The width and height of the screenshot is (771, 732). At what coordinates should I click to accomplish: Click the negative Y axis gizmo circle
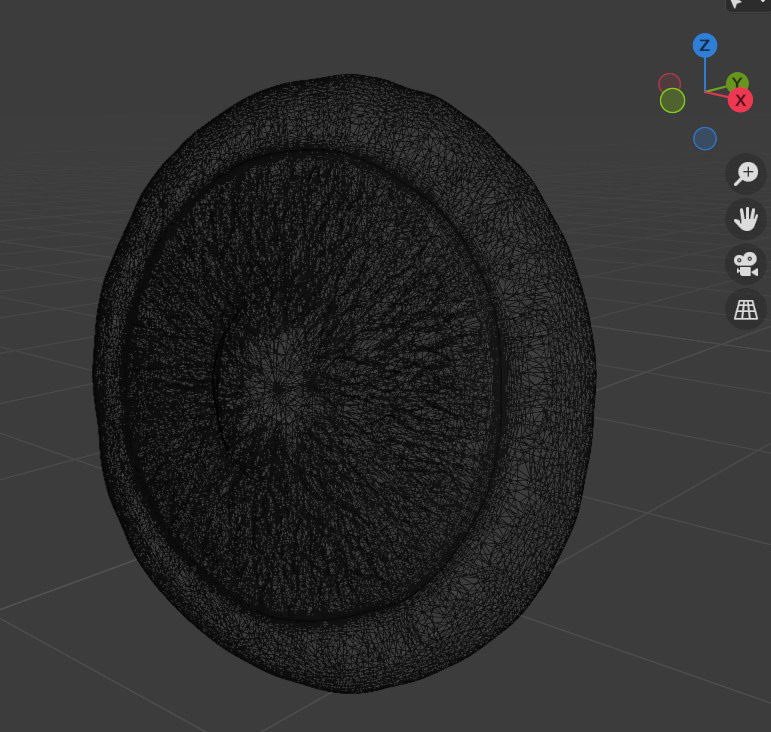pyautogui.click(x=672, y=101)
